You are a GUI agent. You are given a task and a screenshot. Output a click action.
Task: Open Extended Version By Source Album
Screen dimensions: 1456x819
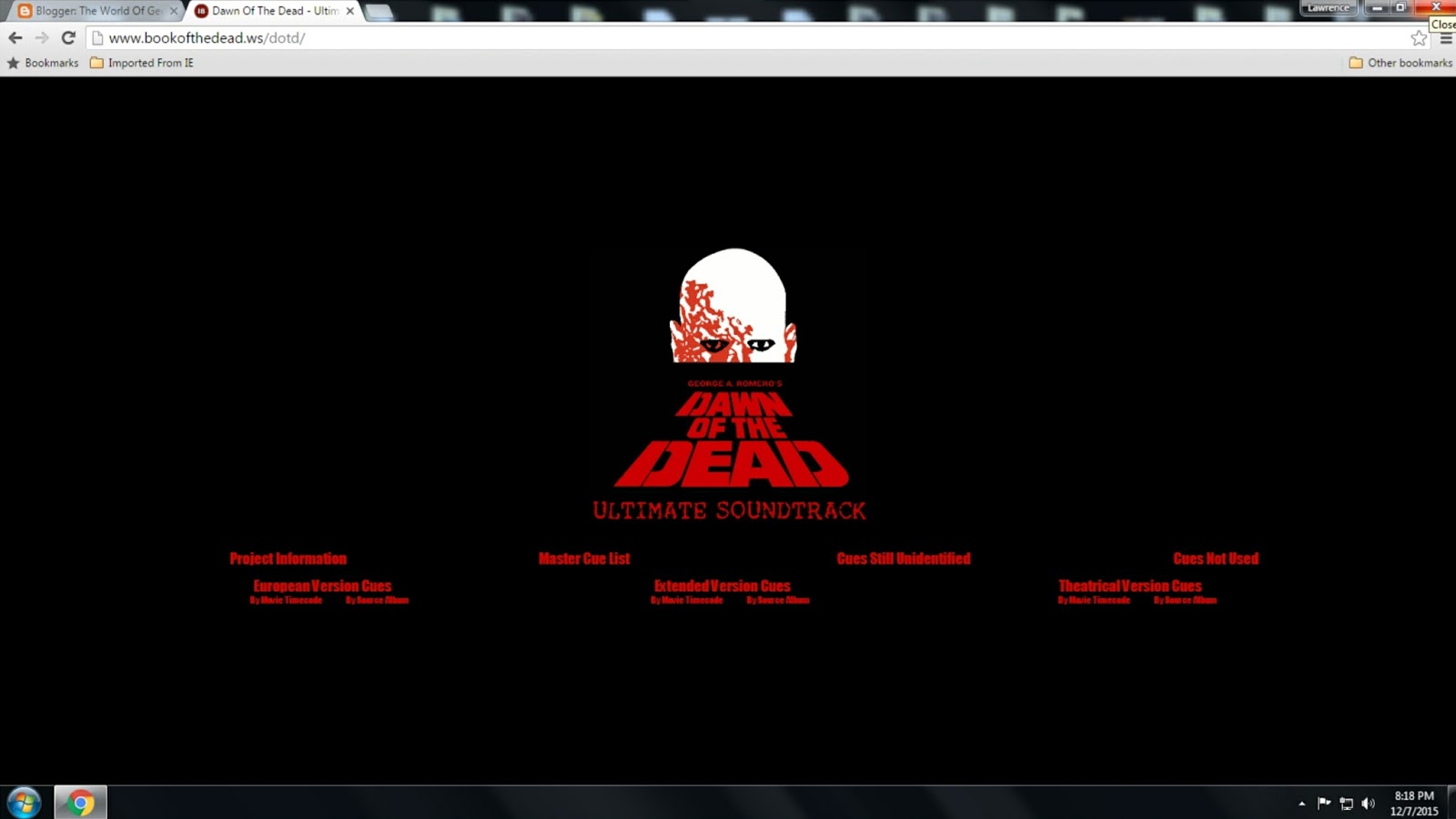point(778,601)
